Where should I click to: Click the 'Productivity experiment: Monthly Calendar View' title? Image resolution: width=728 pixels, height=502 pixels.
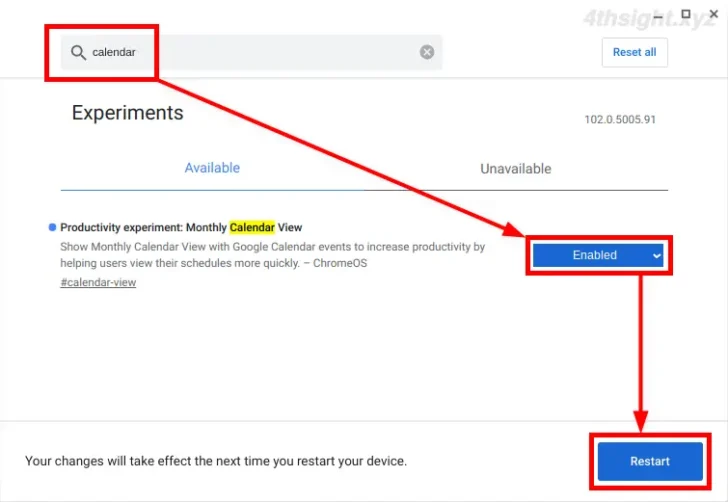181,228
